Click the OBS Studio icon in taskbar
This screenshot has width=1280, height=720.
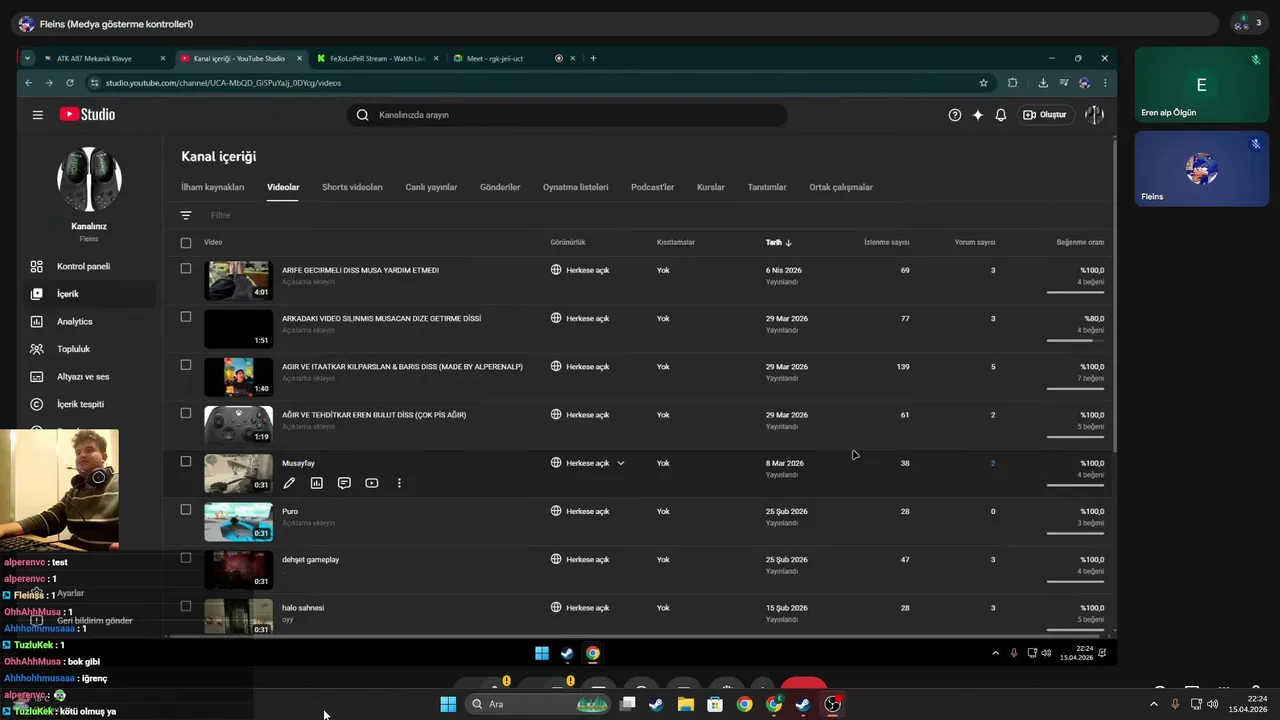833,704
